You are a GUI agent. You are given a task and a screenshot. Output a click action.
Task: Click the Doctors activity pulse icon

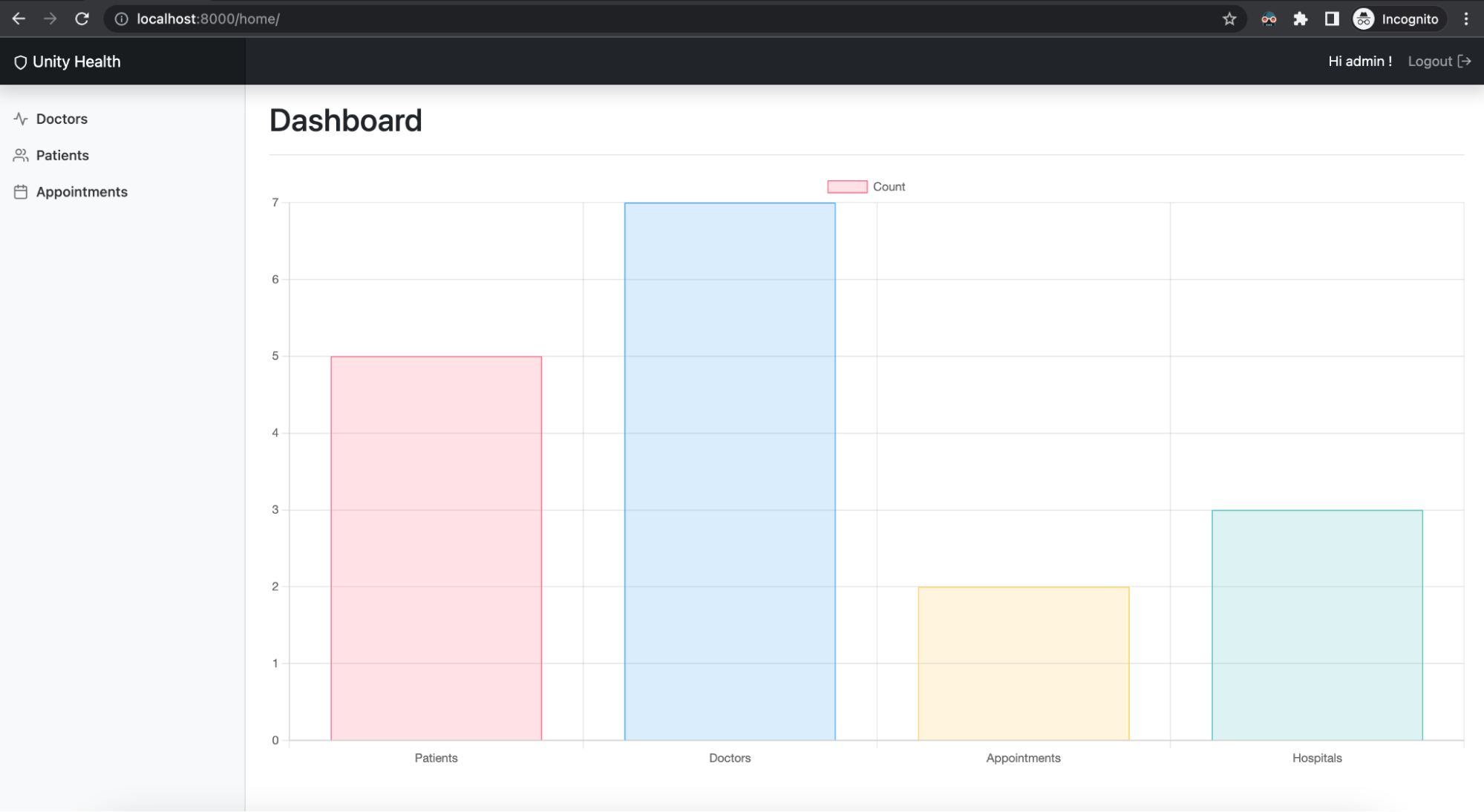[x=21, y=119]
